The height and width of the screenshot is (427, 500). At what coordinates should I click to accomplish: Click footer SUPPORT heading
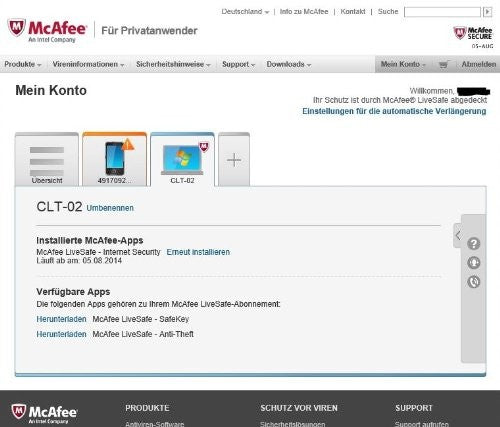[x=414, y=408]
